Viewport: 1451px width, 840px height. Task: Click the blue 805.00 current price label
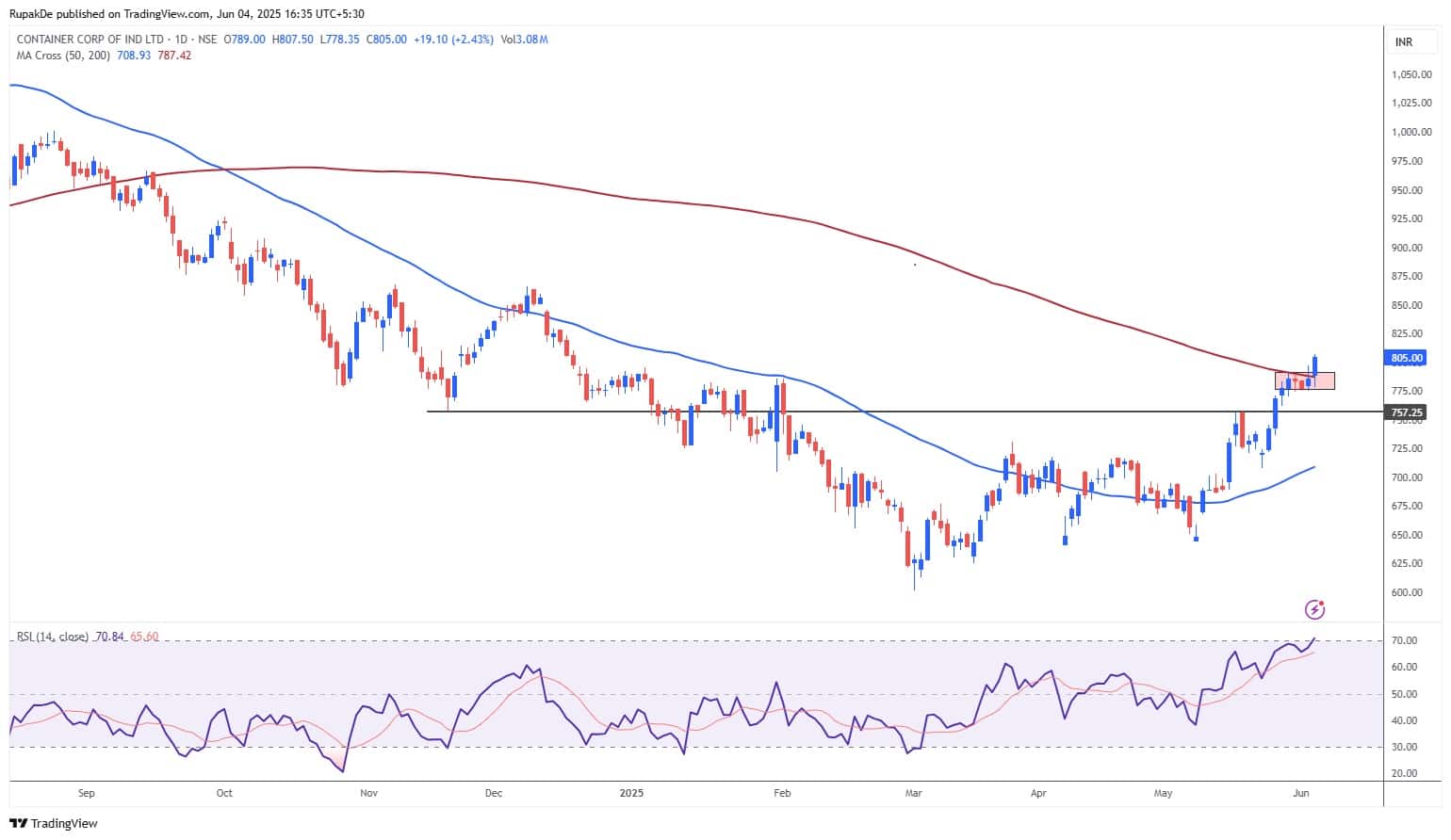(1407, 358)
